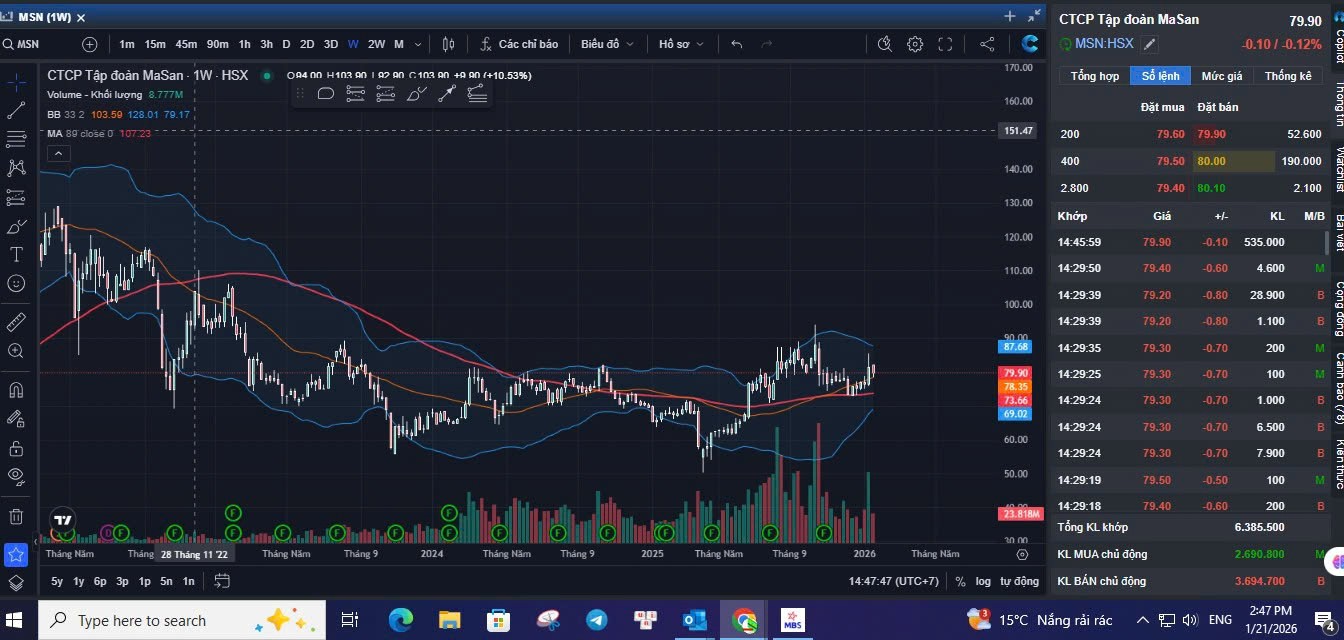Viewport: 1344px width, 640px height.
Task: Select the 5y date range
Action: [x=57, y=581]
